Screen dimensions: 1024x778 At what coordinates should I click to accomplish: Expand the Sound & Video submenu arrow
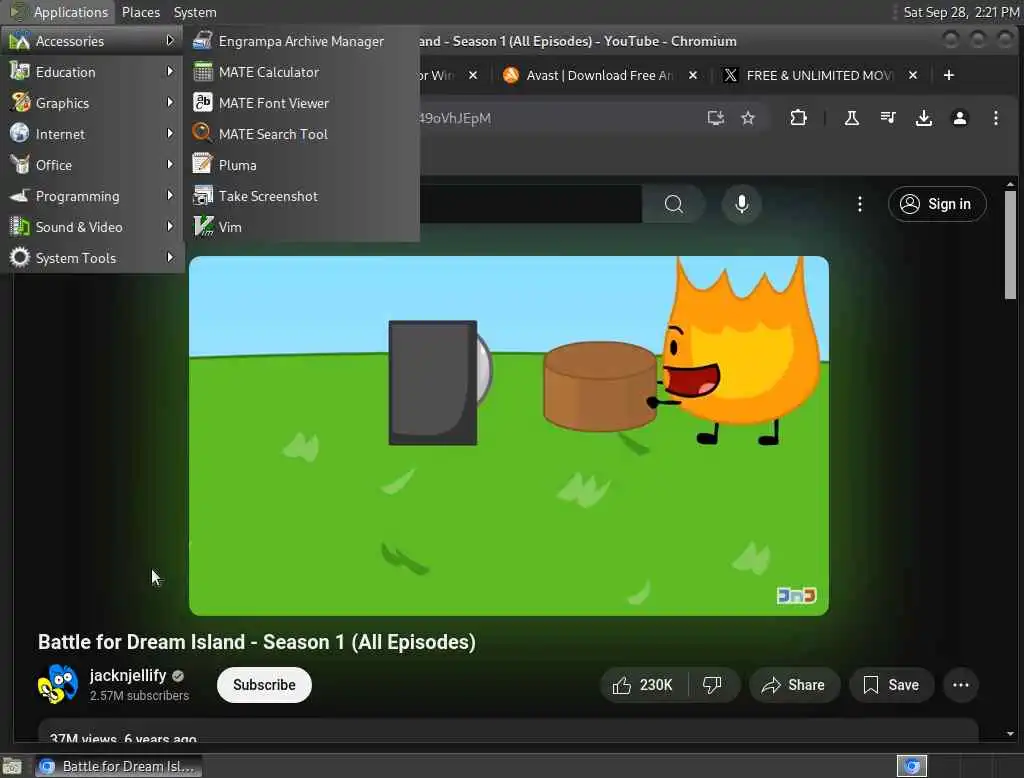tap(170, 227)
